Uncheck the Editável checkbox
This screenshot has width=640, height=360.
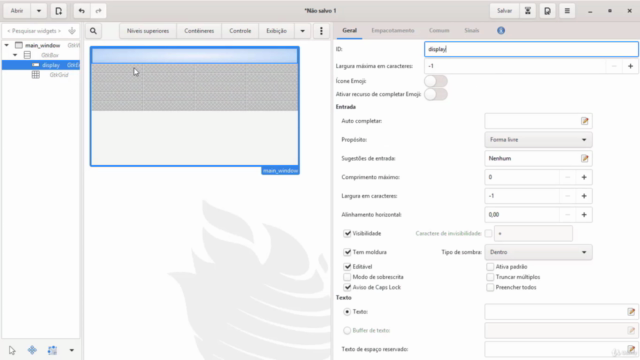[x=347, y=267]
